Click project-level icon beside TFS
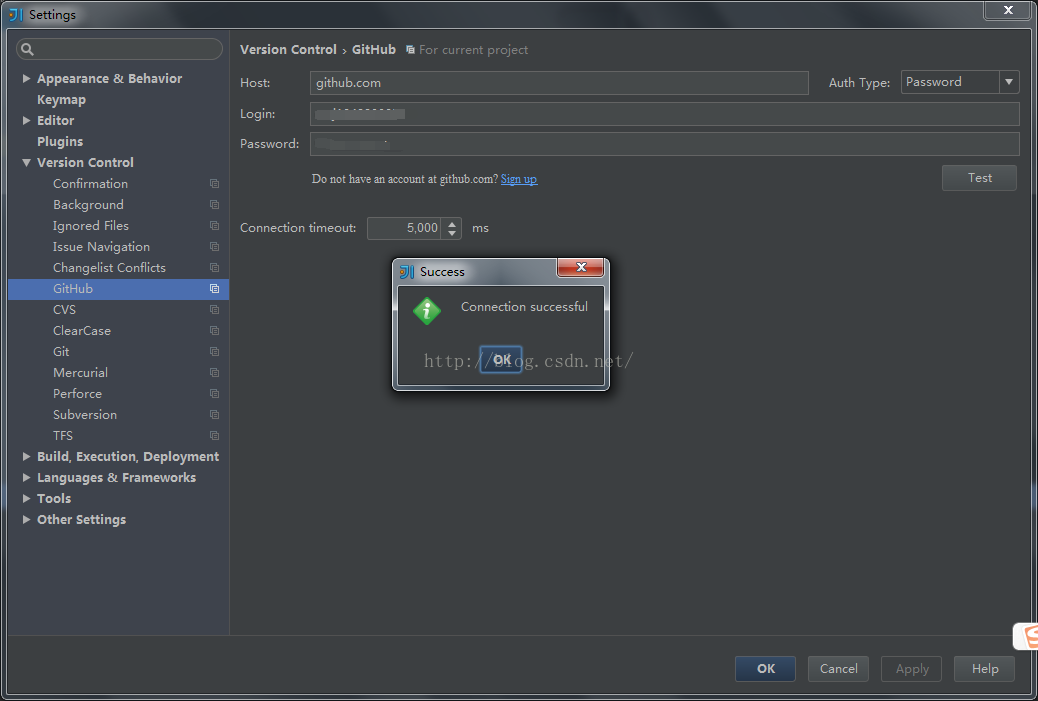This screenshot has width=1038, height=701. click(214, 436)
